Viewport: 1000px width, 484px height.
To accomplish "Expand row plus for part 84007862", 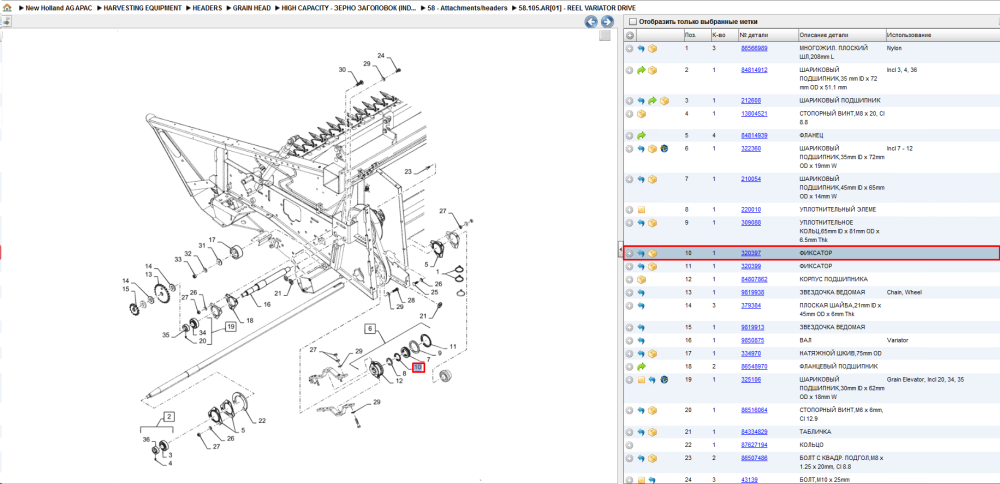I will 629,279.
